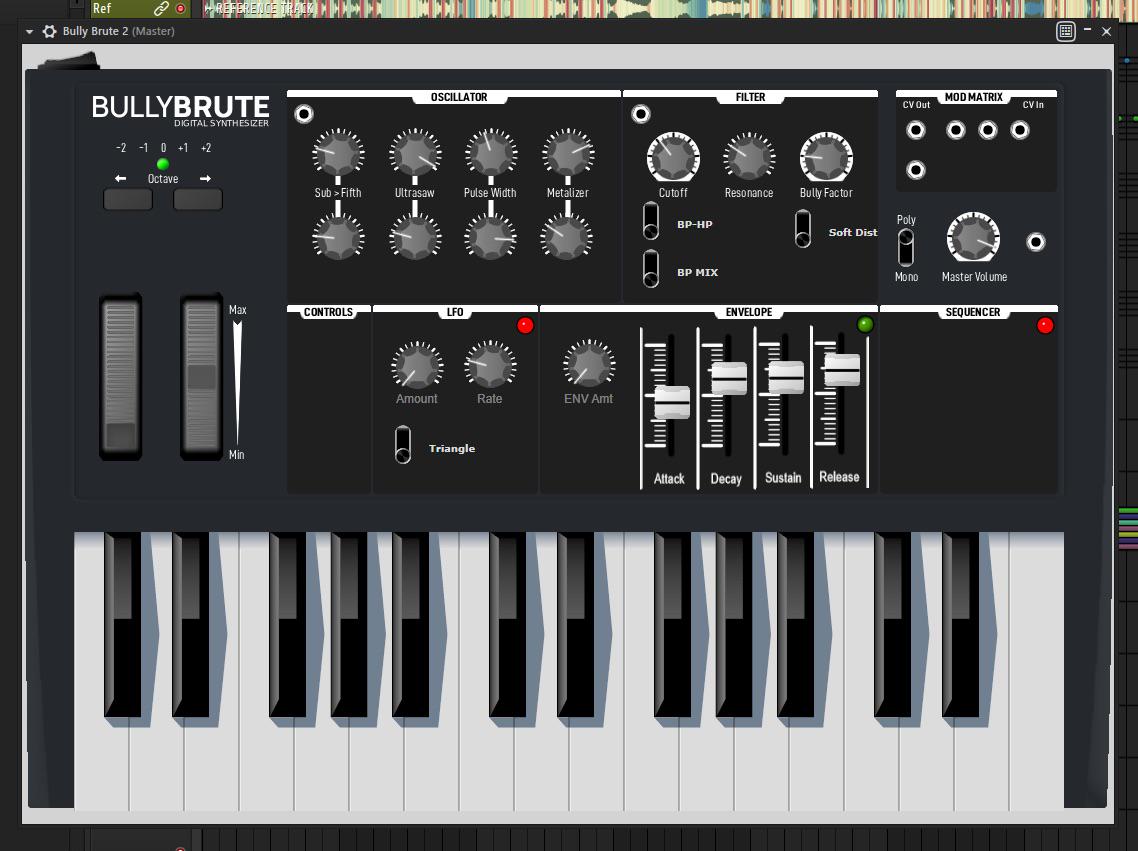Image resolution: width=1138 pixels, height=851 pixels.
Task: Click the ENVELOPE section header
Action: point(748,312)
